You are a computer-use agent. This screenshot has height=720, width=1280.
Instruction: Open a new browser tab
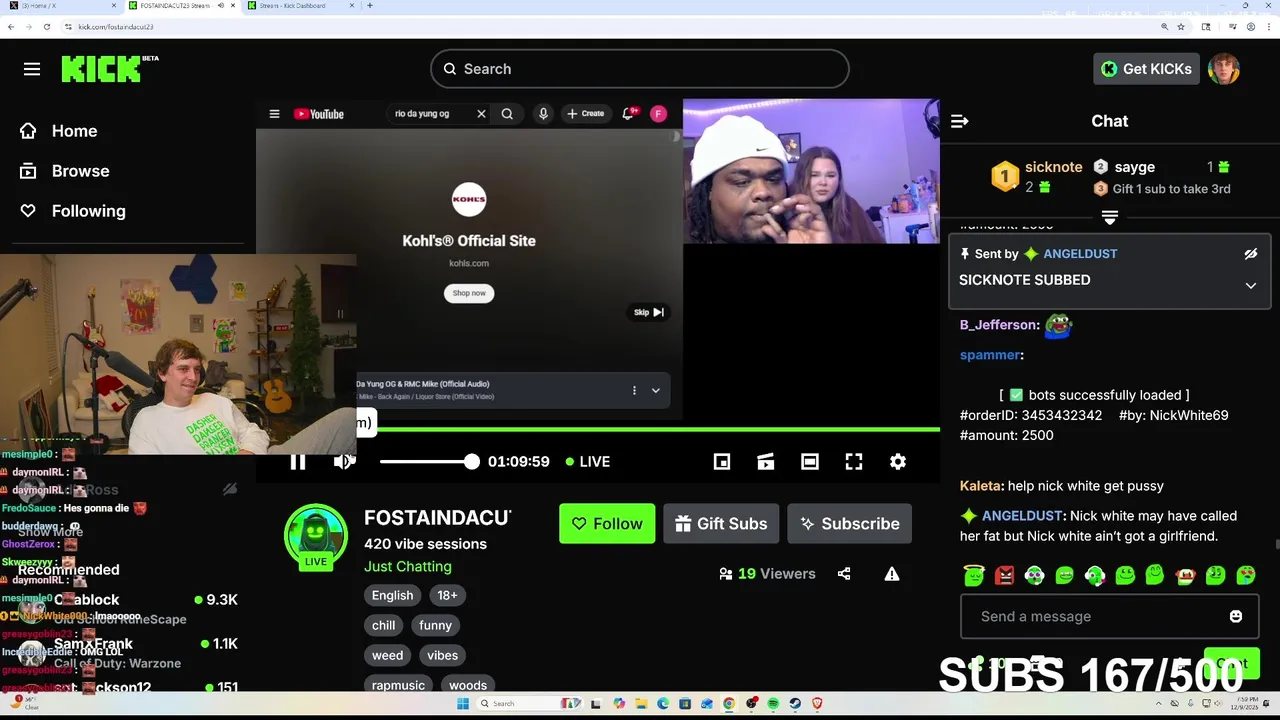coord(370,6)
